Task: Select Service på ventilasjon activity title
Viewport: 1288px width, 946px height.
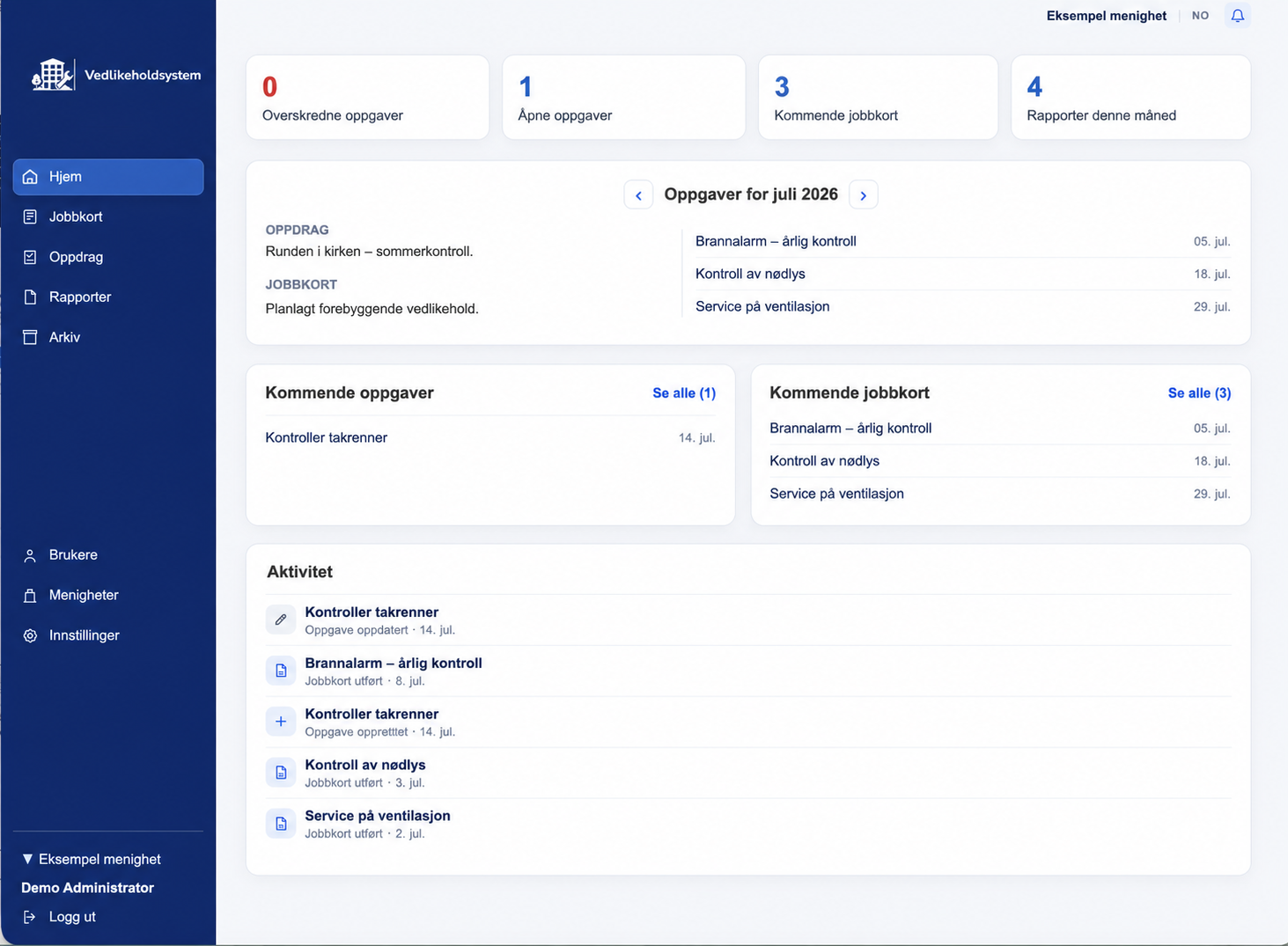Action: 378,817
